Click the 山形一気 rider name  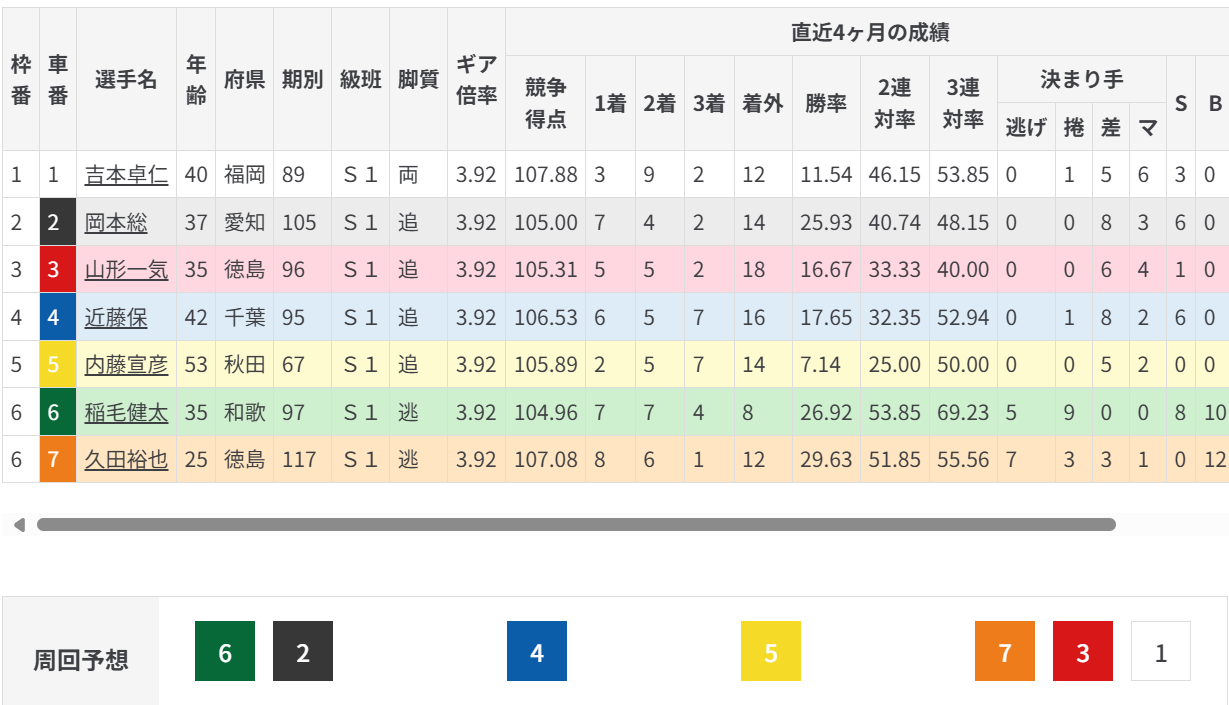pyautogui.click(x=126, y=270)
